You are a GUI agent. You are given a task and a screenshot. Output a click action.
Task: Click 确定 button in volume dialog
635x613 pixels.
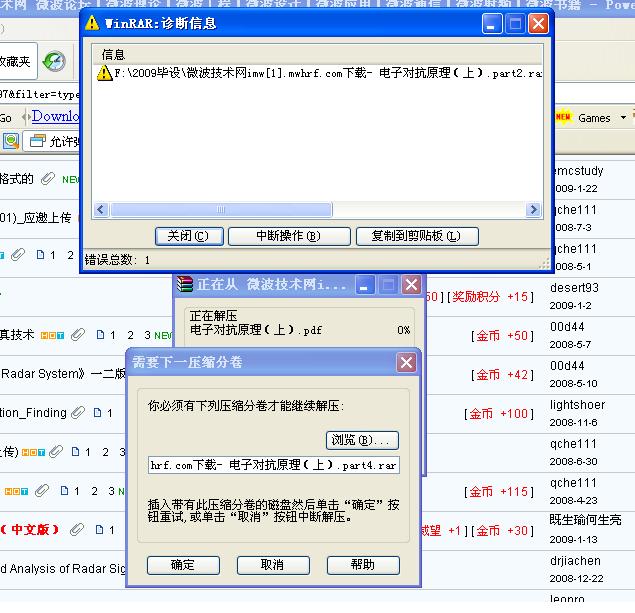pyautogui.click(x=183, y=565)
